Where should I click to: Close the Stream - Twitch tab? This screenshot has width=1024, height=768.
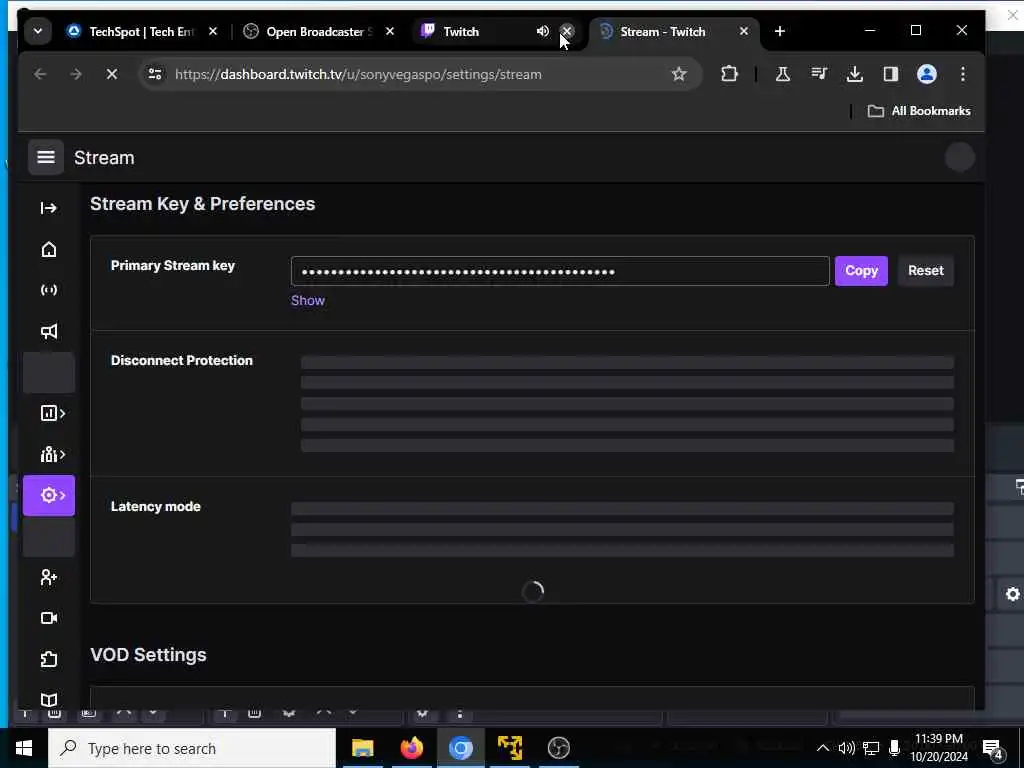click(x=743, y=31)
